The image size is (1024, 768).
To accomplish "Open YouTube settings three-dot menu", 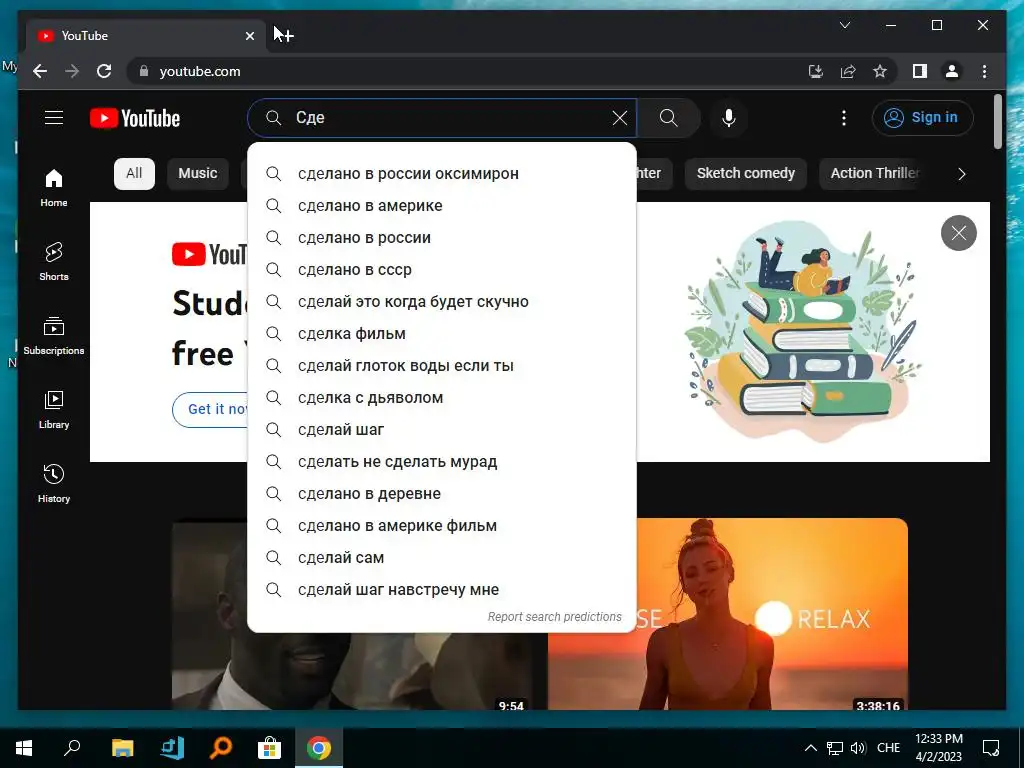I will [x=844, y=118].
